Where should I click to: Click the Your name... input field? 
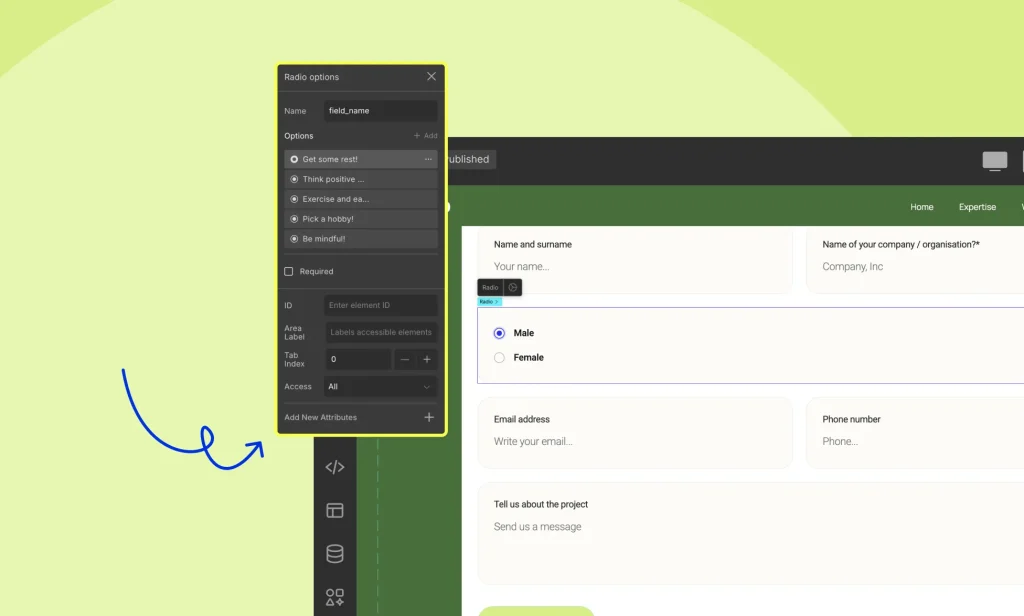(635, 267)
